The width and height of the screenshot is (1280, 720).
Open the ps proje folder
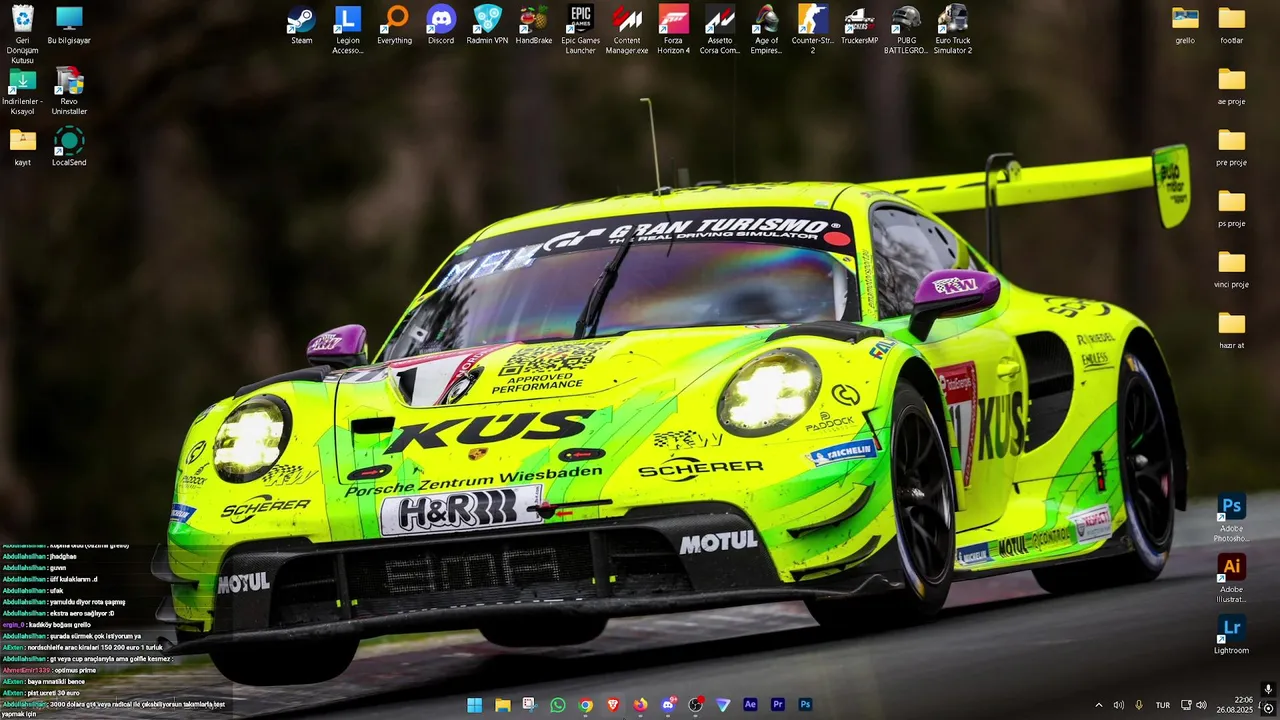click(1232, 208)
